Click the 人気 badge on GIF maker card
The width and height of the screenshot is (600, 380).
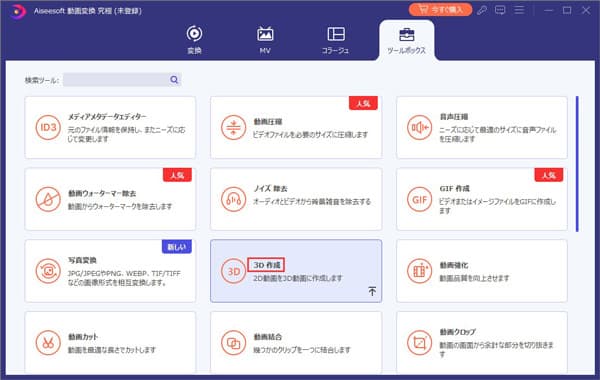click(x=549, y=175)
